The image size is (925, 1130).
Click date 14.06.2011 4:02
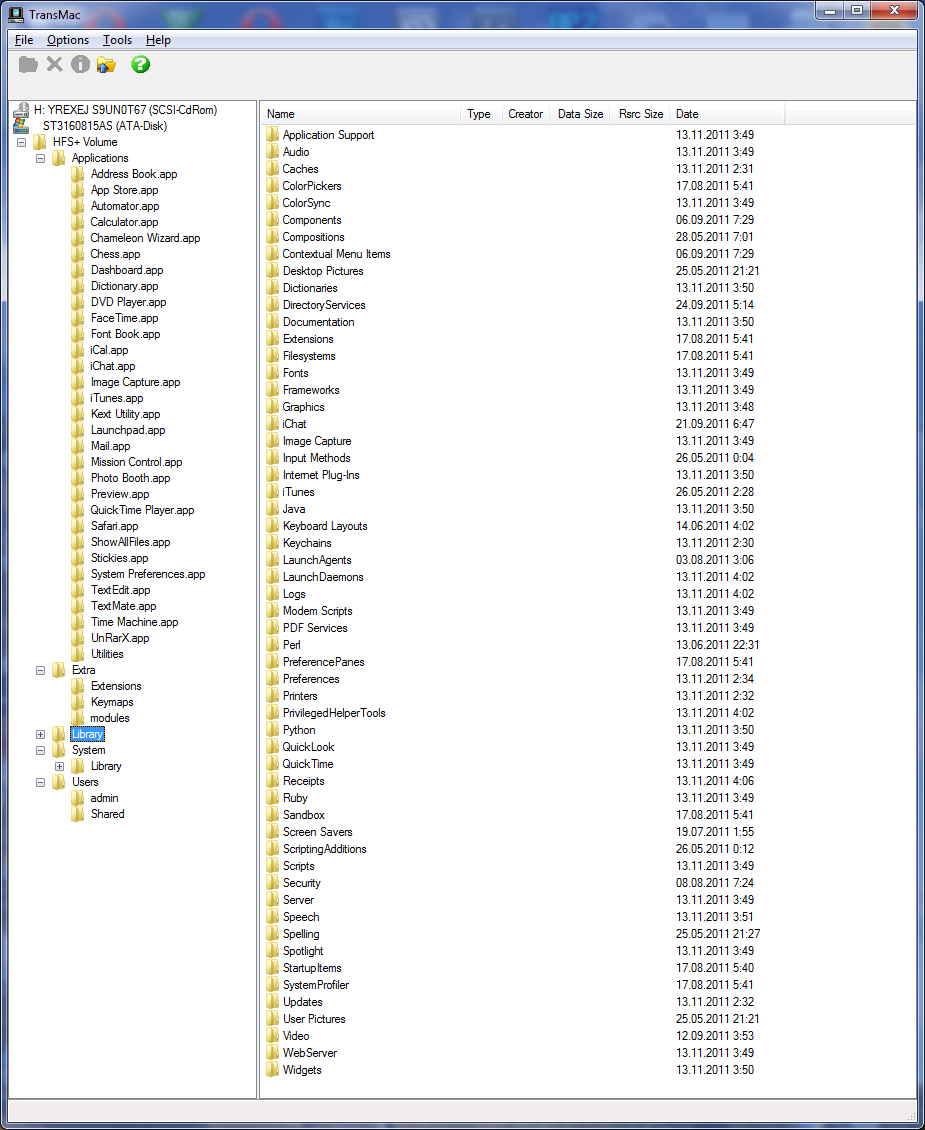point(715,526)
